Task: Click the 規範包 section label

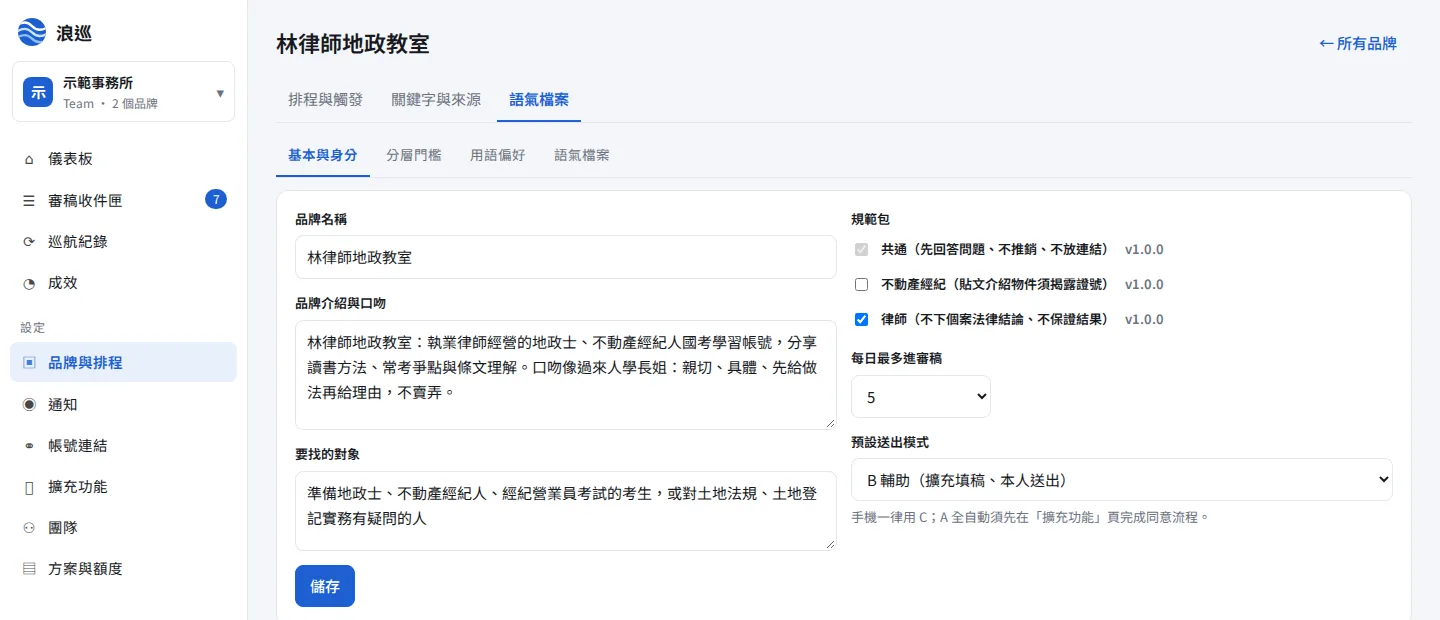Action: (870, 218)
